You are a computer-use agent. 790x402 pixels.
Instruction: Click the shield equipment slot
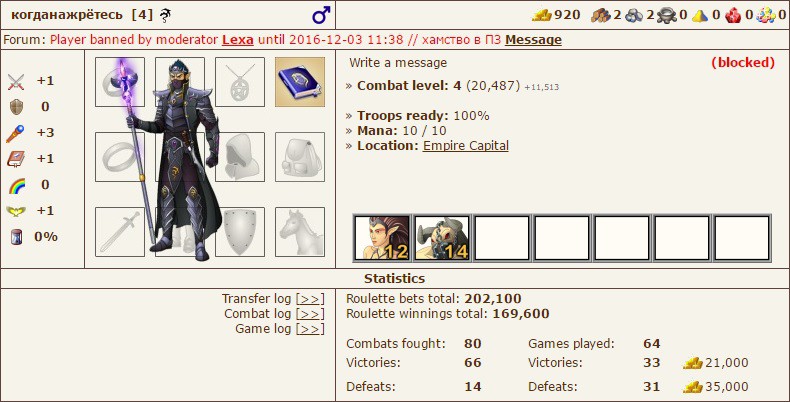point(240,232)
